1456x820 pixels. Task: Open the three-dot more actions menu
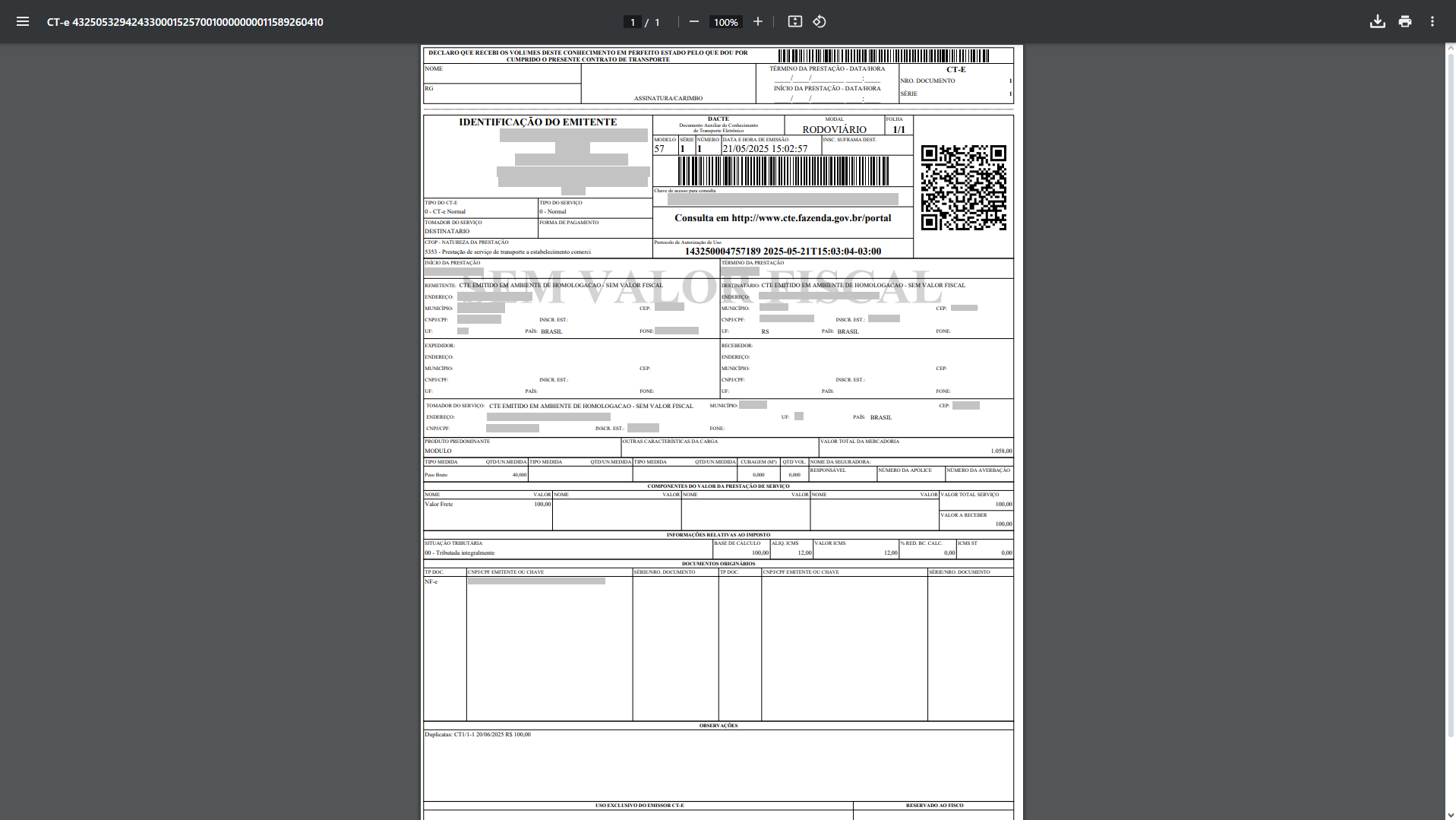point(1432,22)
